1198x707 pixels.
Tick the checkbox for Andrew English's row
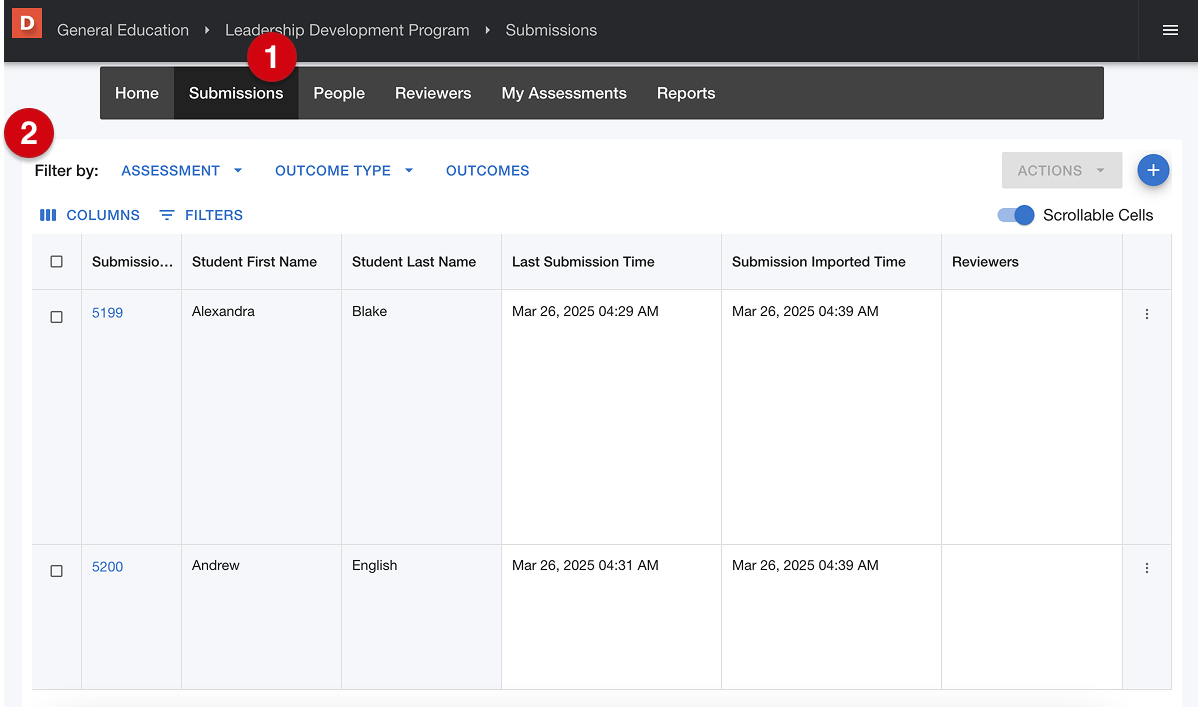(x=57, y=571)
